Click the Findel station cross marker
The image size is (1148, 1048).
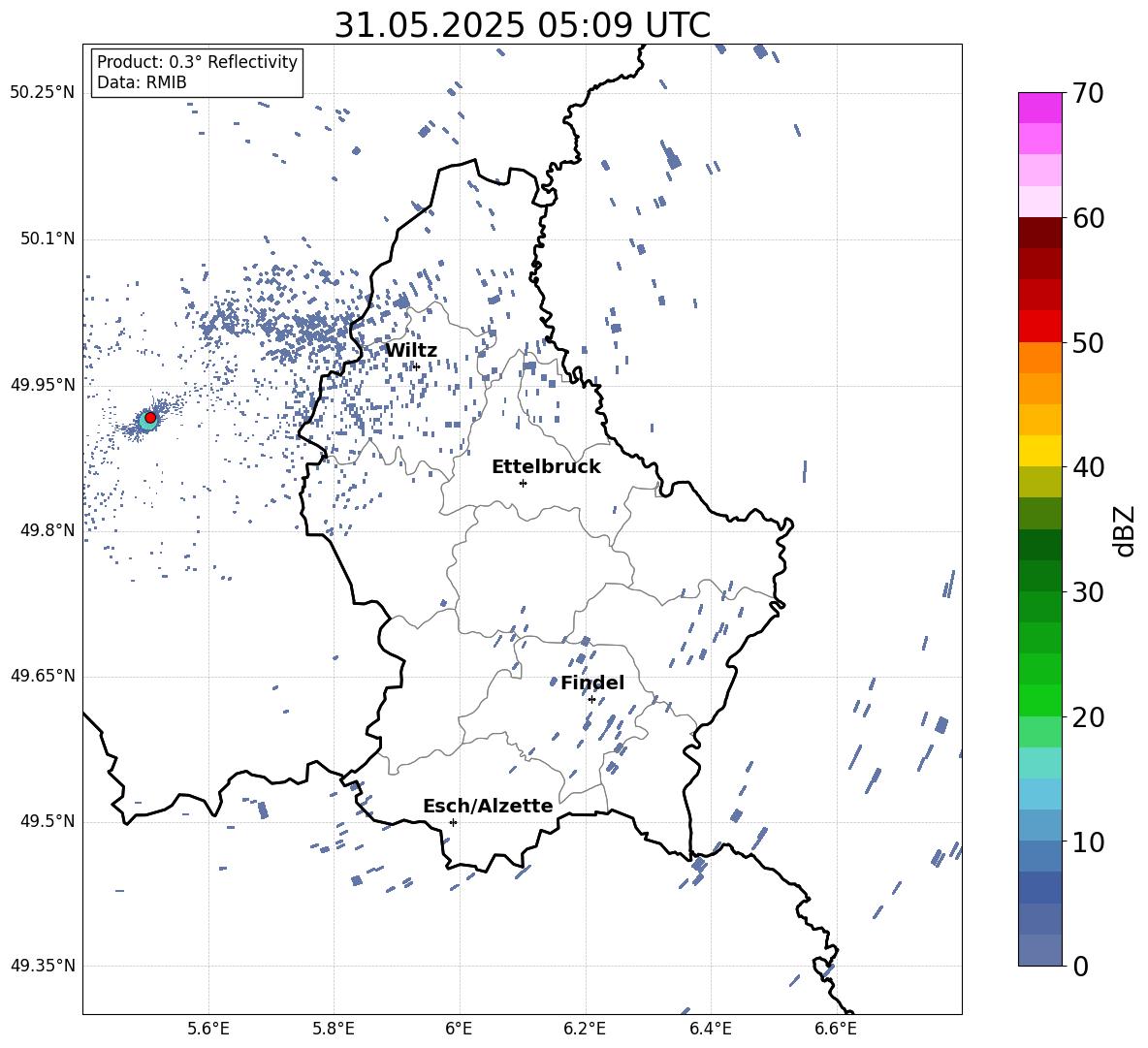[591, 700]
